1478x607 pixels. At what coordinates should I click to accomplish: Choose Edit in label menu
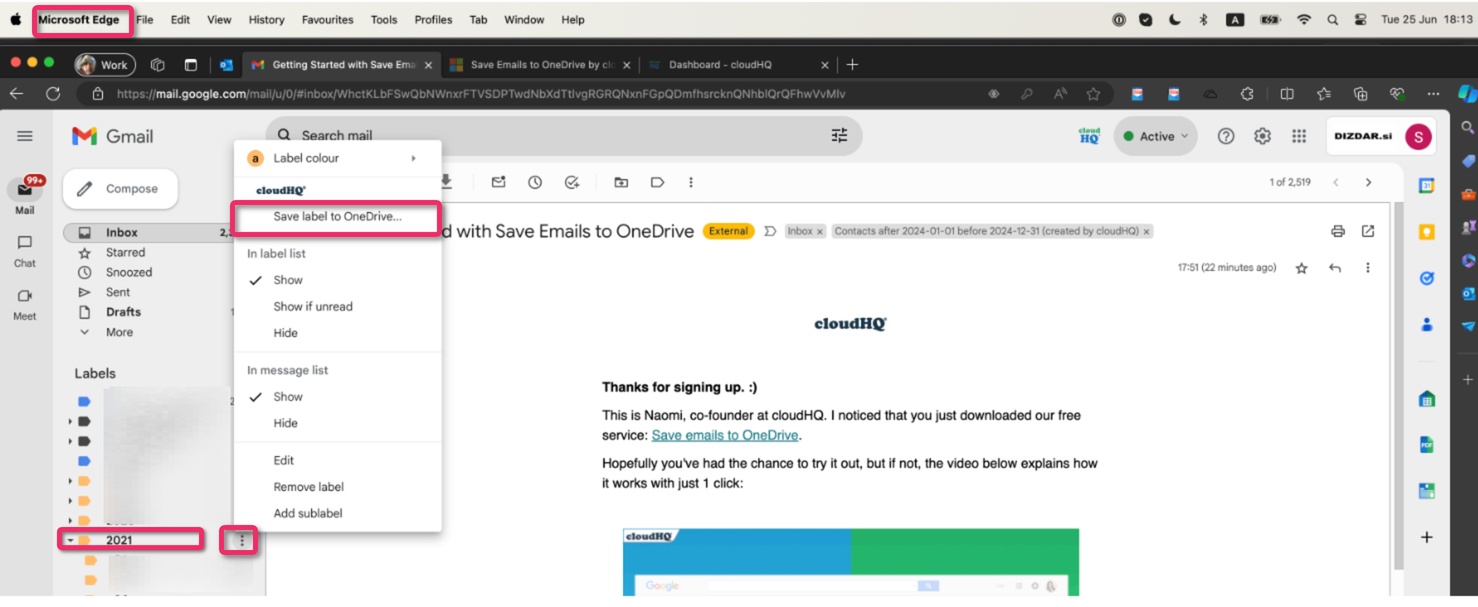(x=338, y=460)
